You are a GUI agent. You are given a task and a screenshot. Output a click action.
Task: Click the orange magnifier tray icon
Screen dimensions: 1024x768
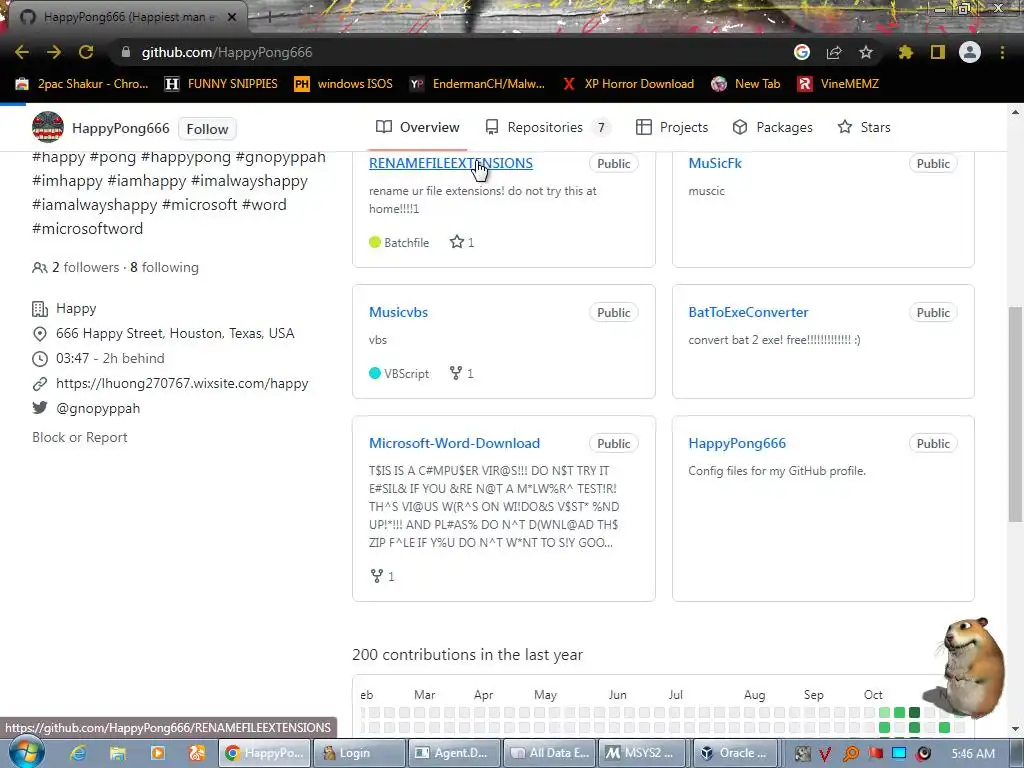coord(851,754)
